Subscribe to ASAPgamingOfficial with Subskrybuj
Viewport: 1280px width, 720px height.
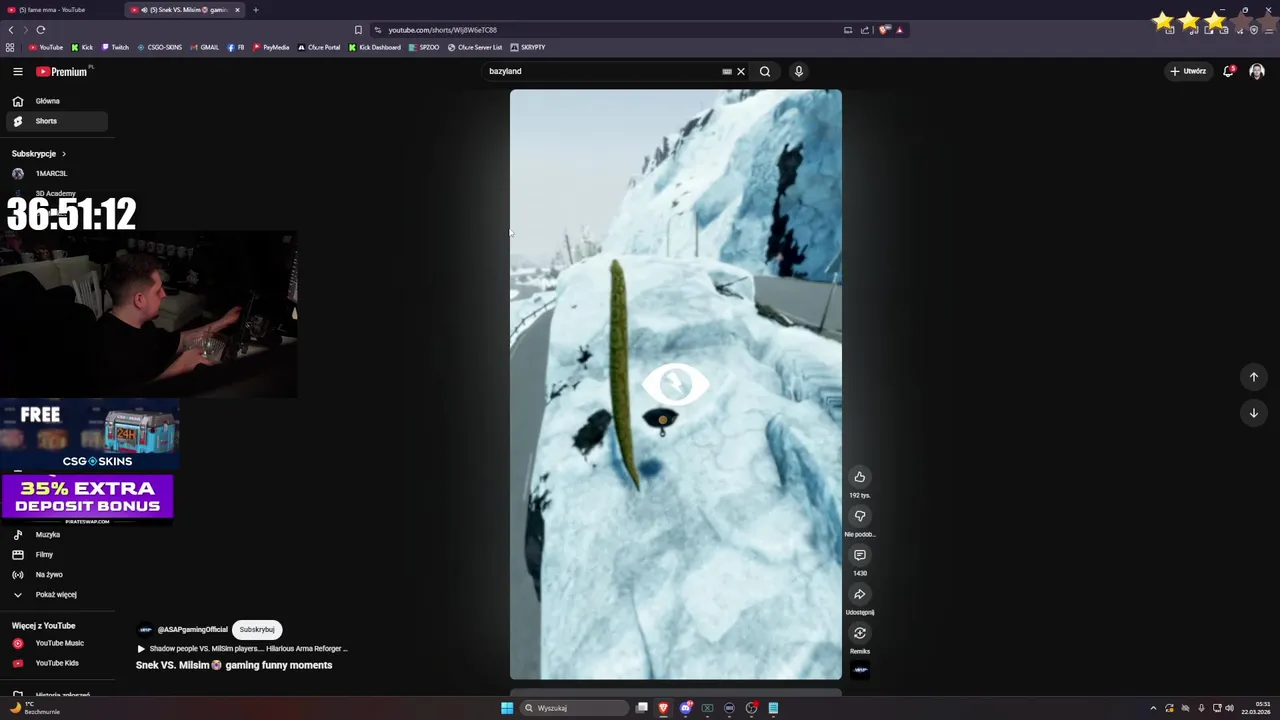pyautogui.click(x=257, y=630)
